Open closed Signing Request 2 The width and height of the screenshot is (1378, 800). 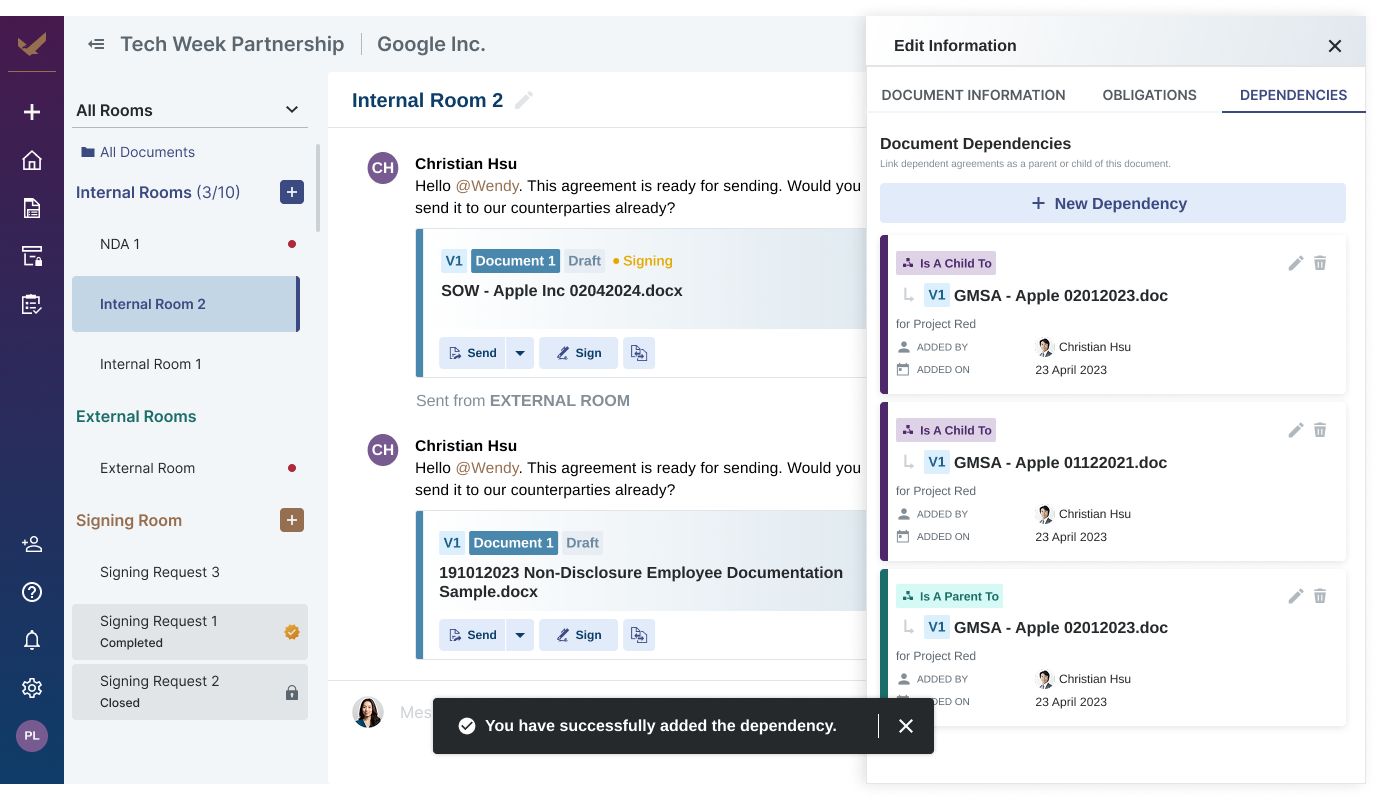click(x=190, y=692)
